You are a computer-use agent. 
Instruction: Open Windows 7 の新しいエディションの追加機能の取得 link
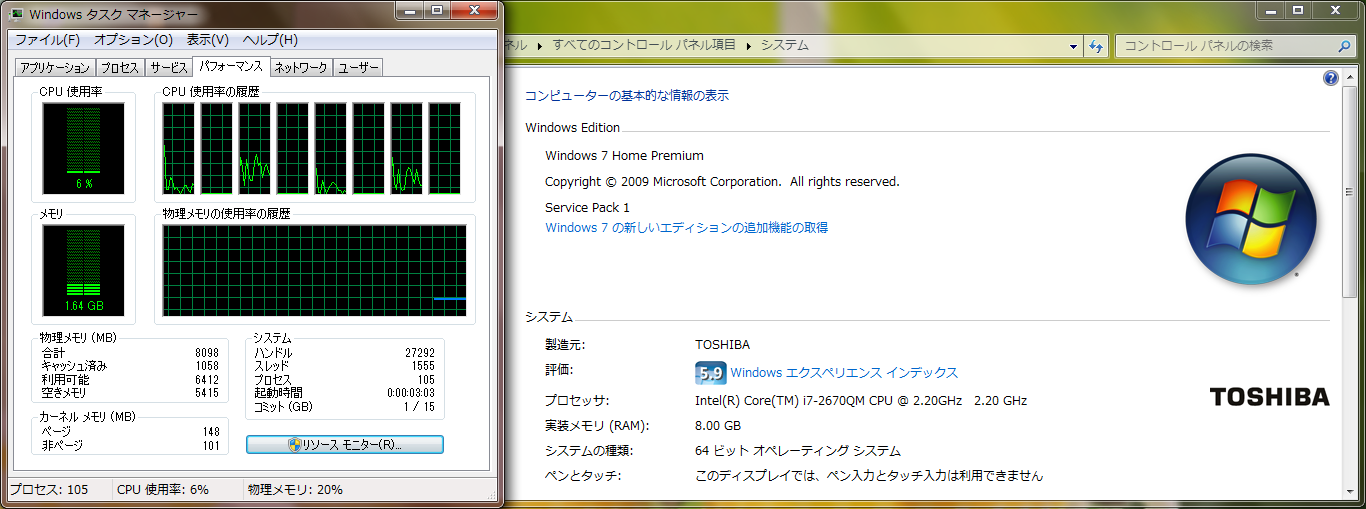tap(686, 228)
